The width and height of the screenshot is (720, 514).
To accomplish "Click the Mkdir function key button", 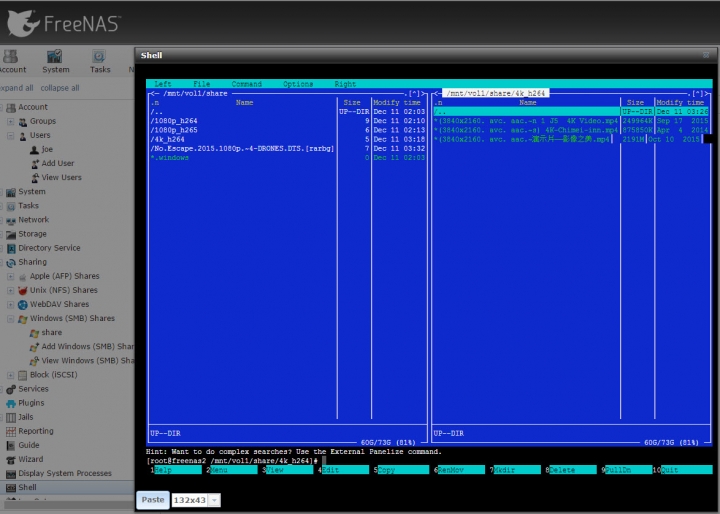I will [x=517, y=470].
